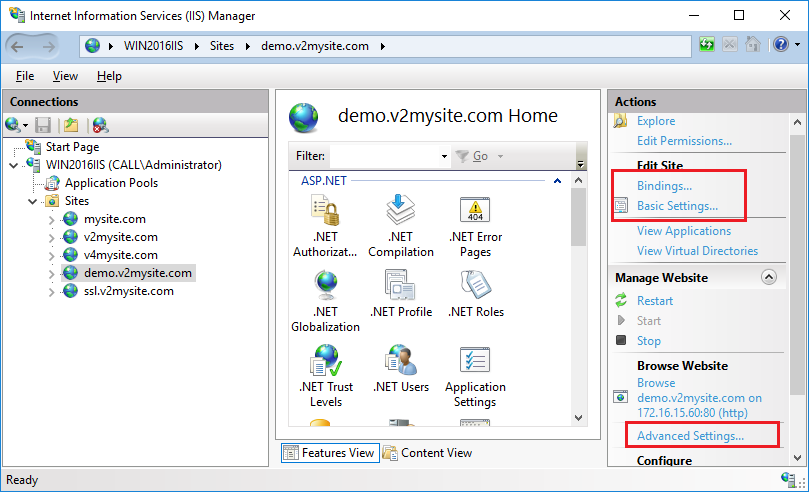
Task: Collapse the WIN2016IIS server node
Action: pyautogui.click(x=14, y=165)
